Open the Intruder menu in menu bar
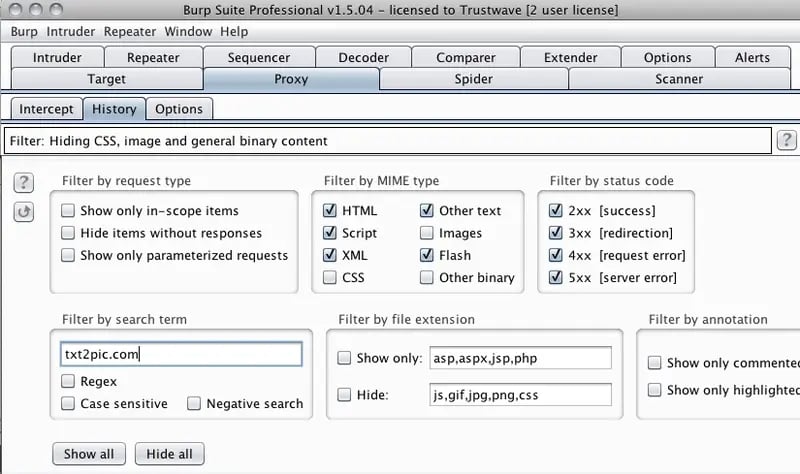 (x=71, y=32)
